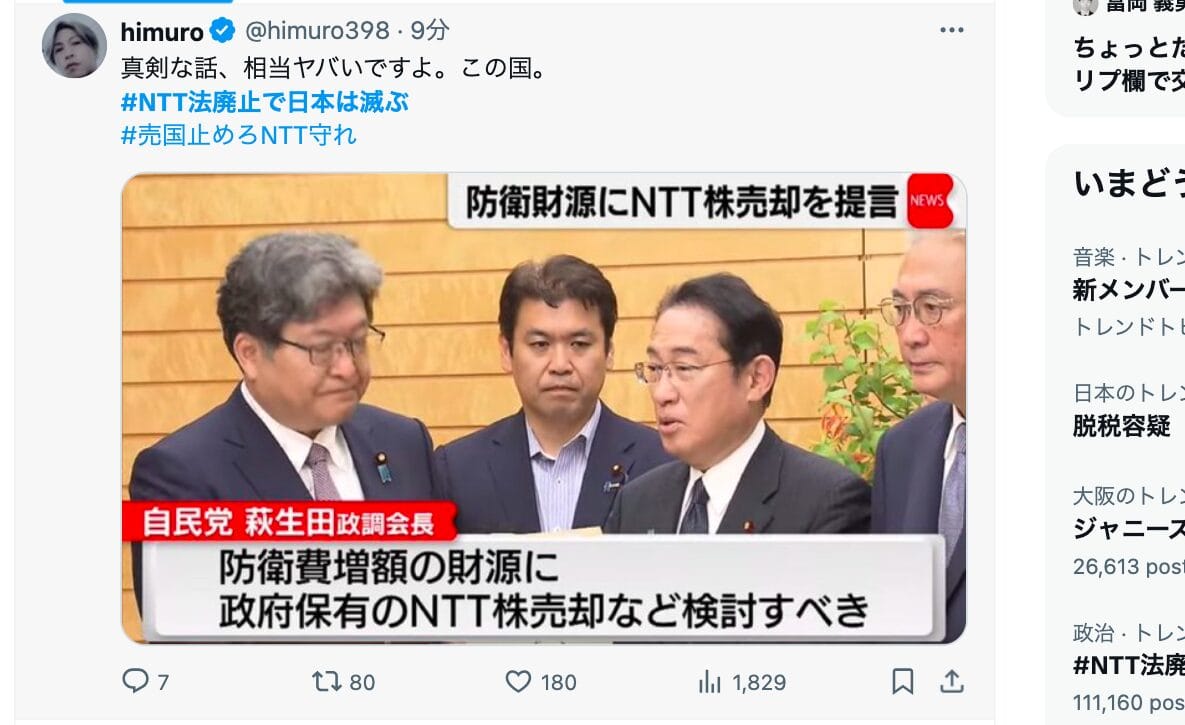Open share icon on the tweet
The image size is (1185, 725).
(x=951, y=681)
